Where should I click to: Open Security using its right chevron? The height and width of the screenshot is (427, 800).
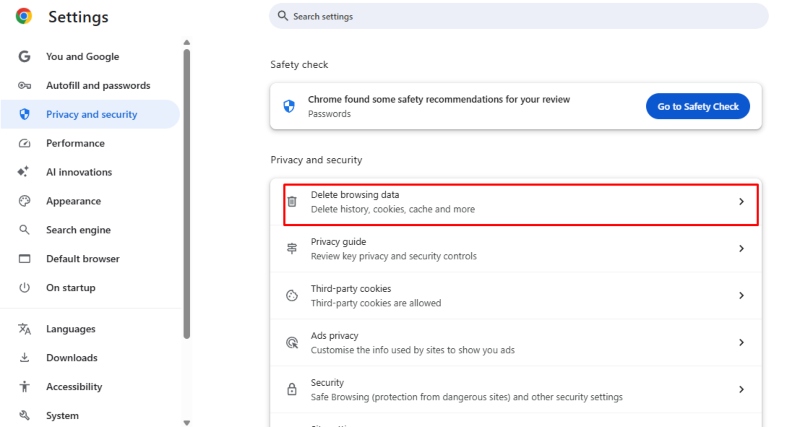[741, 389]
